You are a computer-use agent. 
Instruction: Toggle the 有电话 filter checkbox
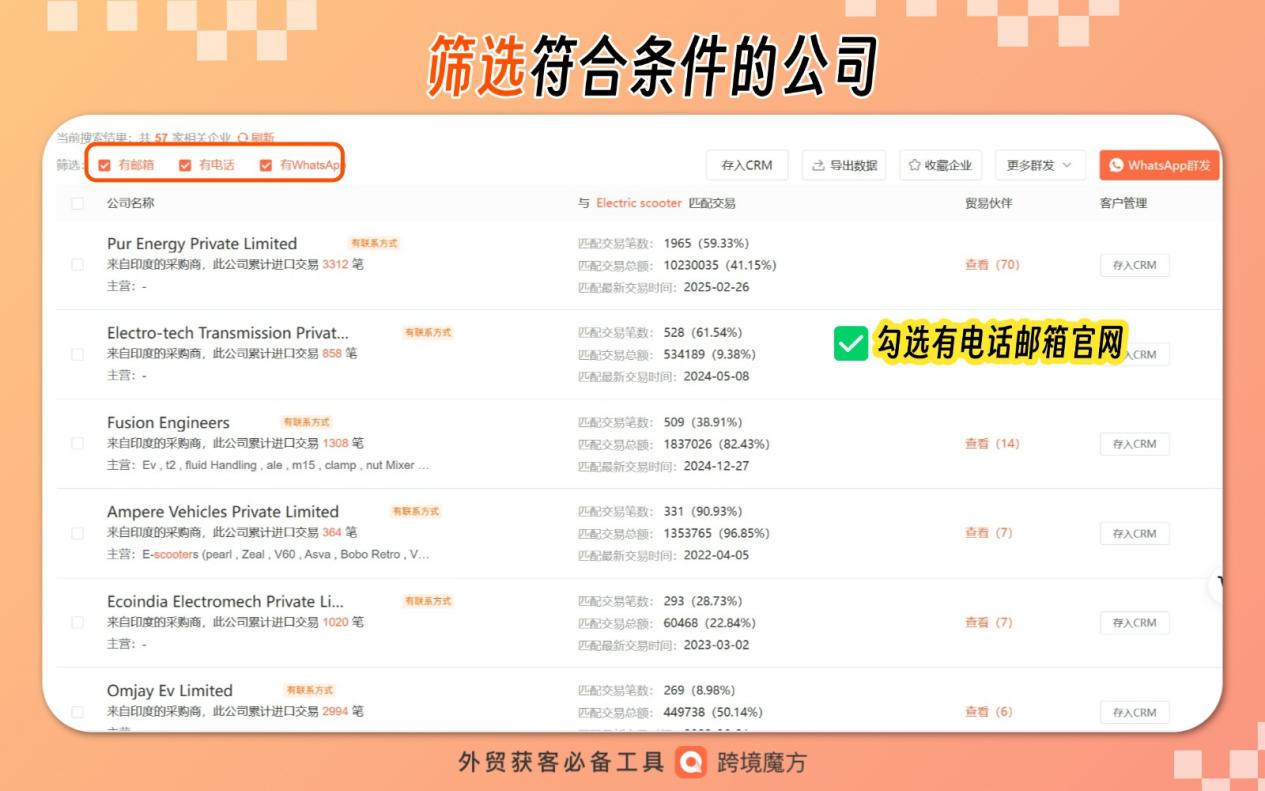coord(185,165)
